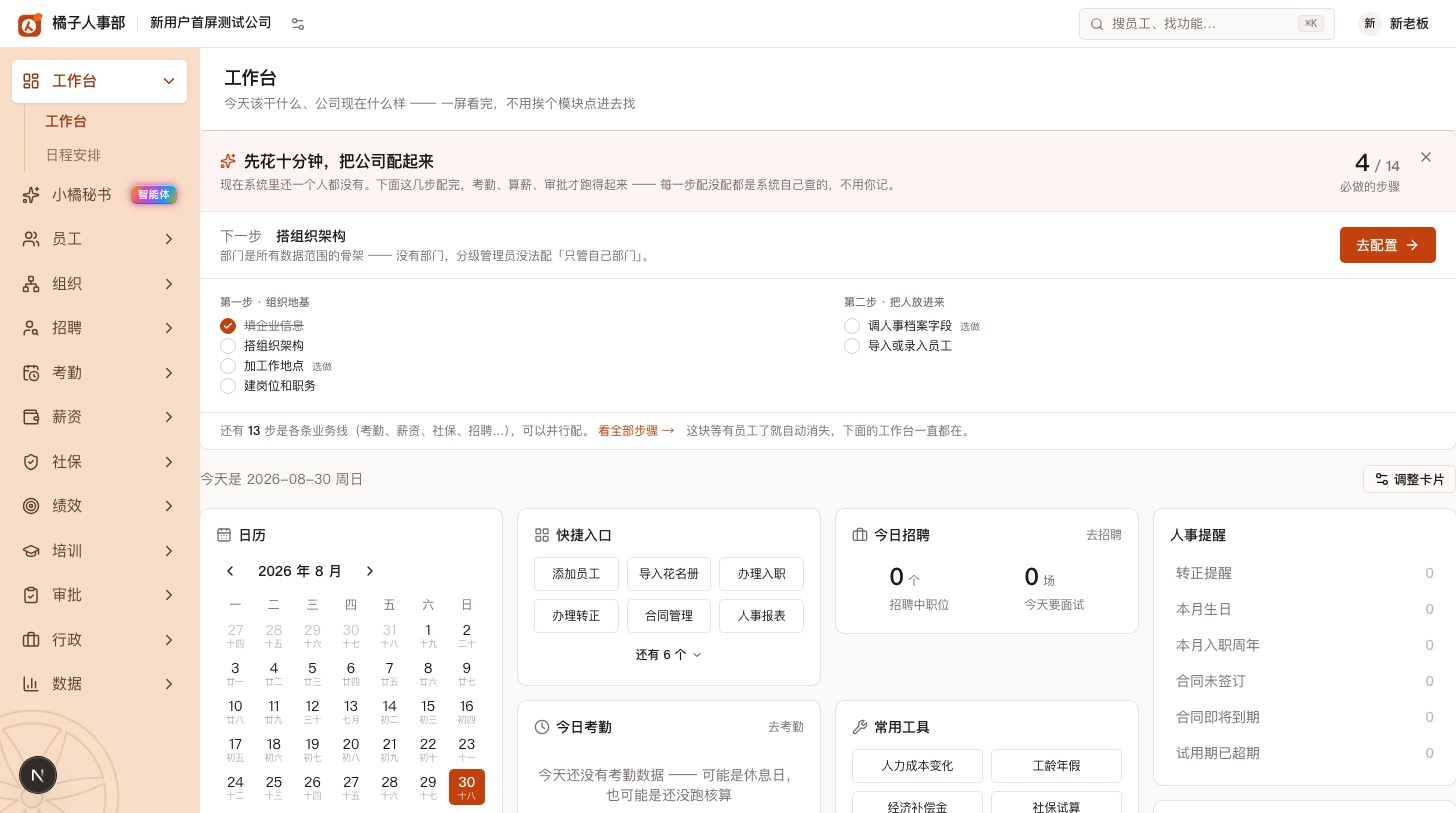The image size is (1456, 813).
Task: Expand the 组织 menu chevron
Action: click(x=169, y=284)
